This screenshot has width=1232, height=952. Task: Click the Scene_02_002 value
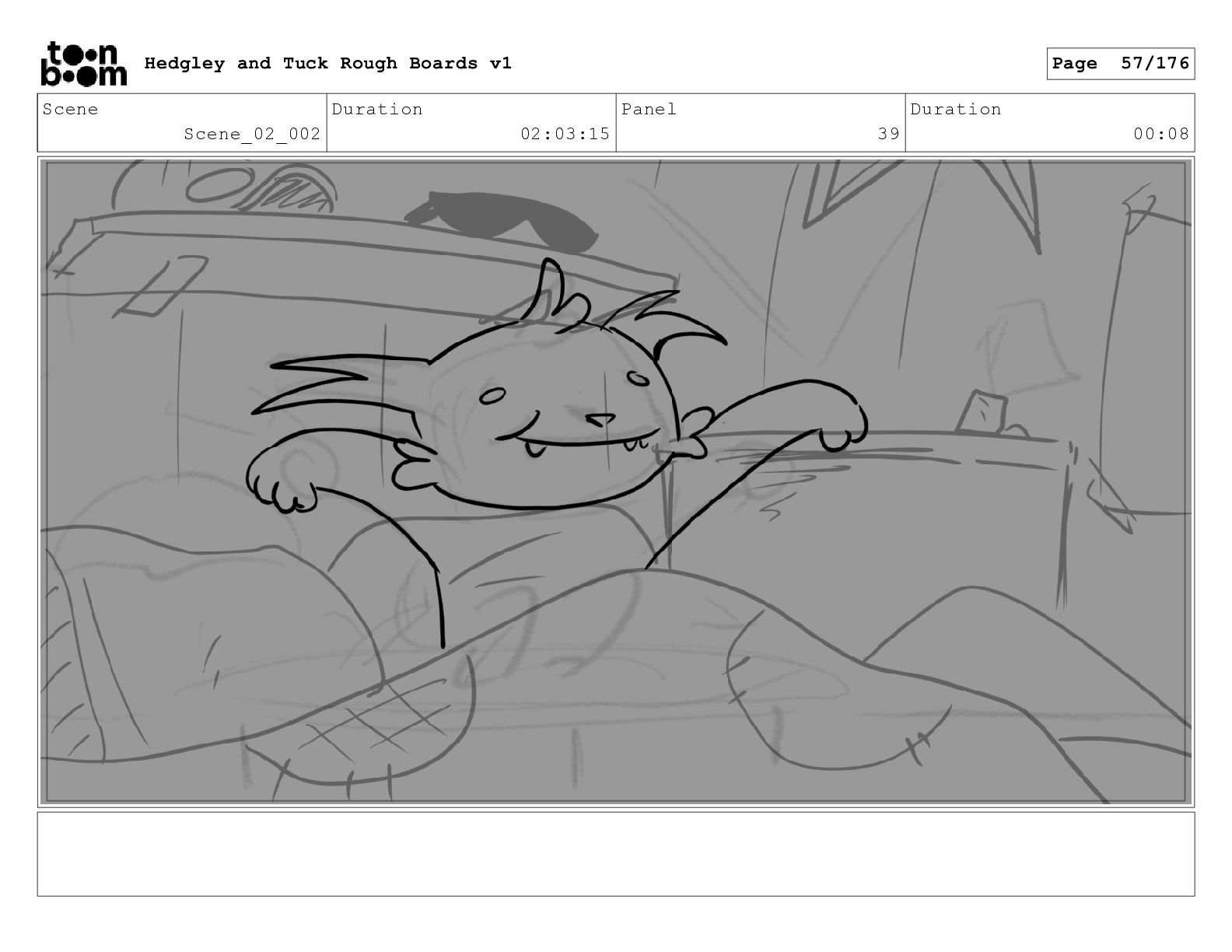(252, 134)
